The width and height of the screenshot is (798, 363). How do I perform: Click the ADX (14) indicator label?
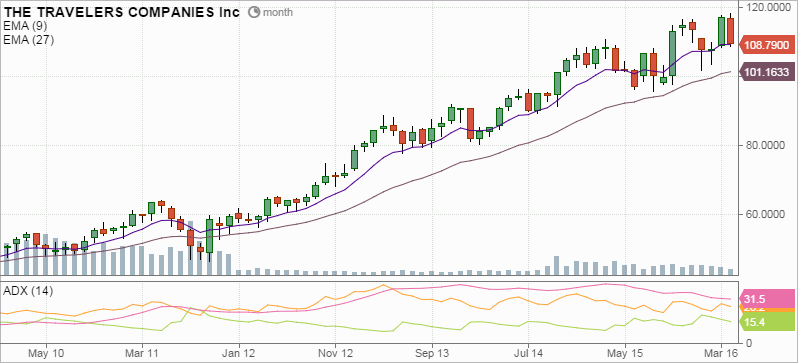click(x=28, y=291)
